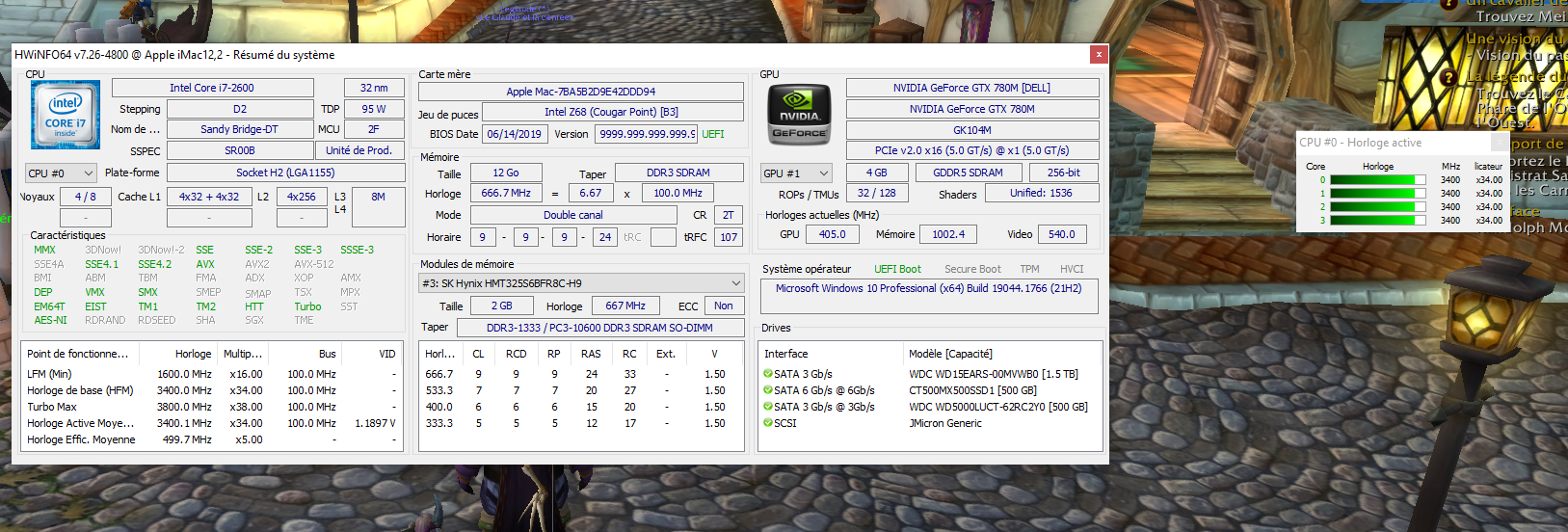
Task: Click the CPU #0 - Horloge active window title
Action: (x=1361, y=143)
